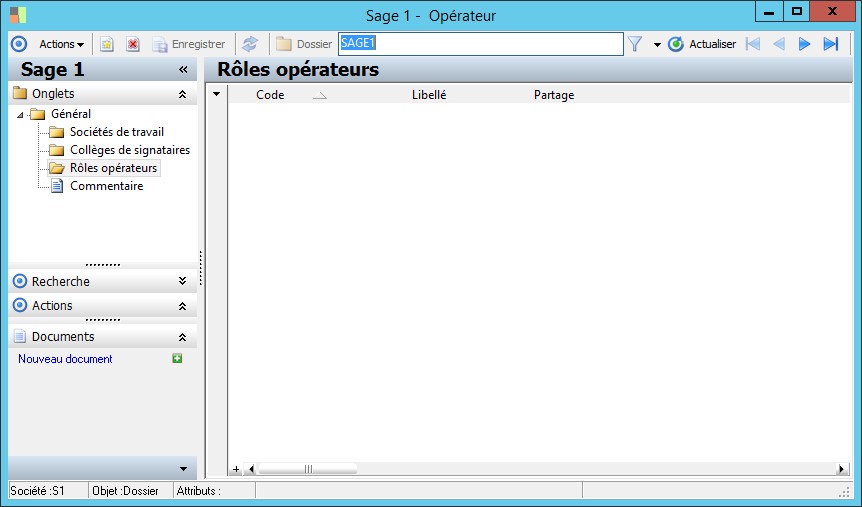Click the filter funnel icon
Image resolution: width=862 pixels, height=507 pixels.
tap(635, 44)
